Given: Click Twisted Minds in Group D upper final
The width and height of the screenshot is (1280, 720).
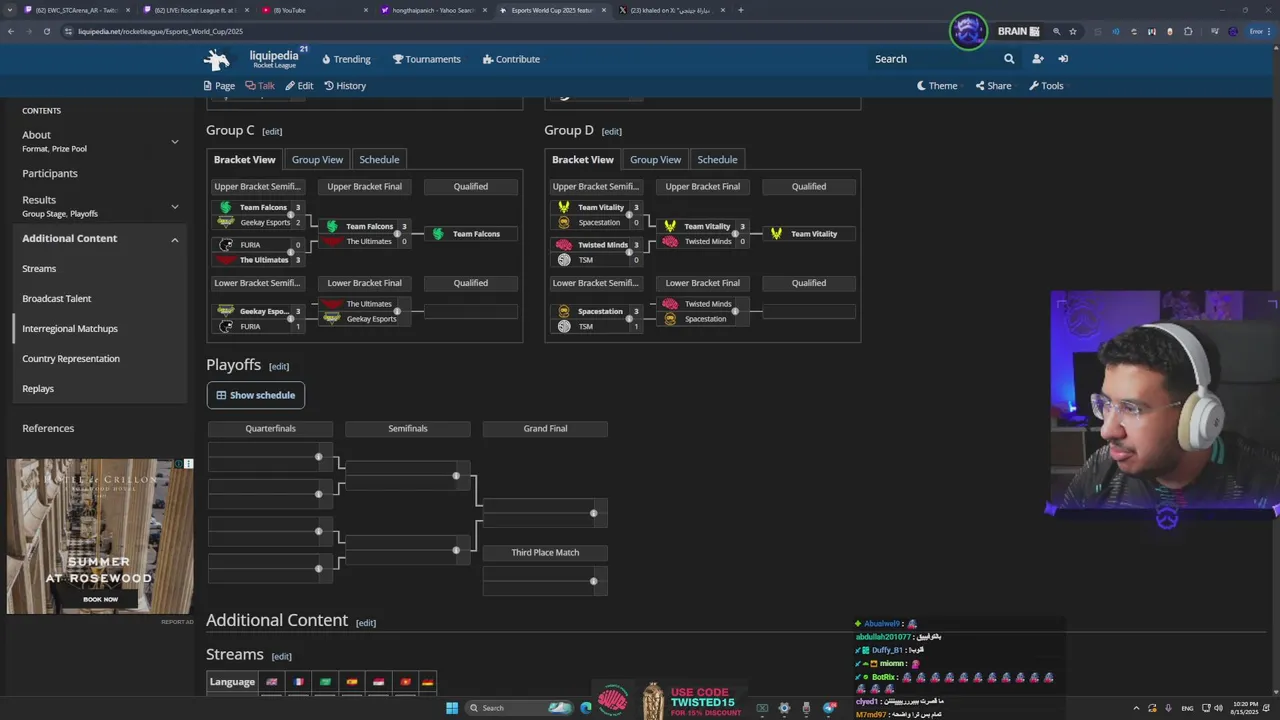Looking at the screenshot, I should pyautogui.click(x=708, y=242).
